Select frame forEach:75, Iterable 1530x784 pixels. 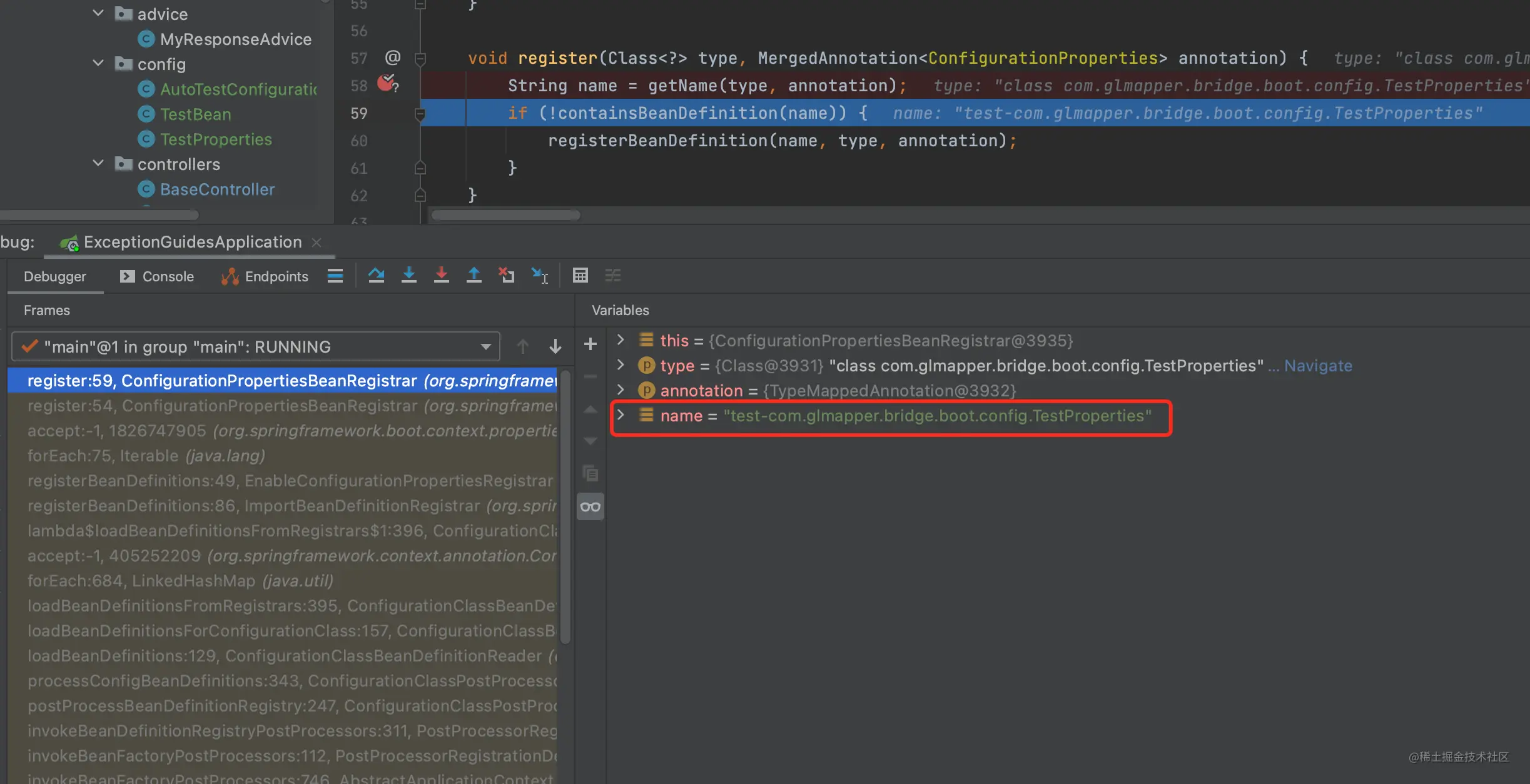[283, 456]
